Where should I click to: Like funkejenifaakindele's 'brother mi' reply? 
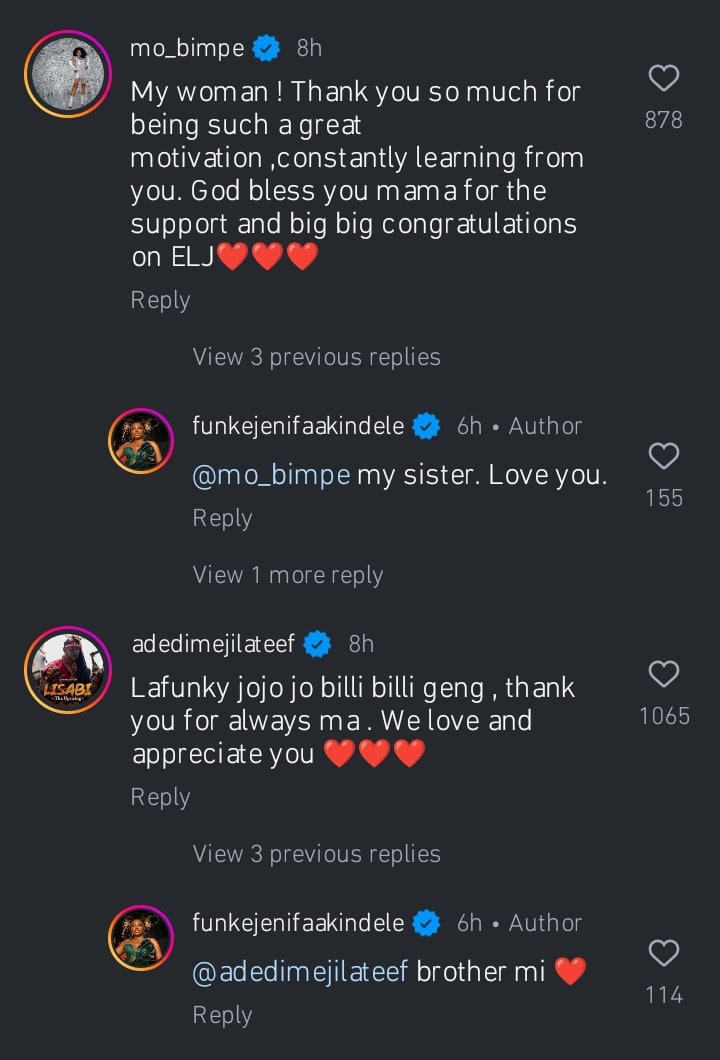click(664, 953)
